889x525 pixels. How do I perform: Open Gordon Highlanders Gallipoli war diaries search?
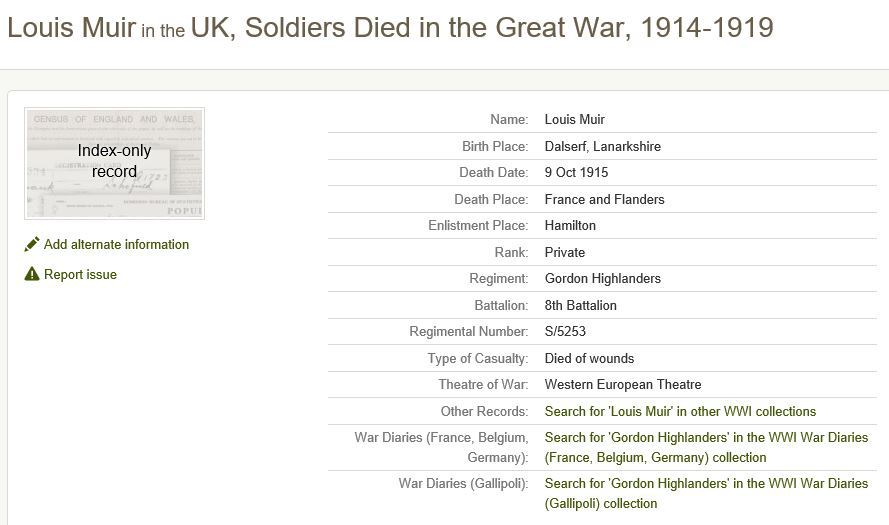point(706,493)
